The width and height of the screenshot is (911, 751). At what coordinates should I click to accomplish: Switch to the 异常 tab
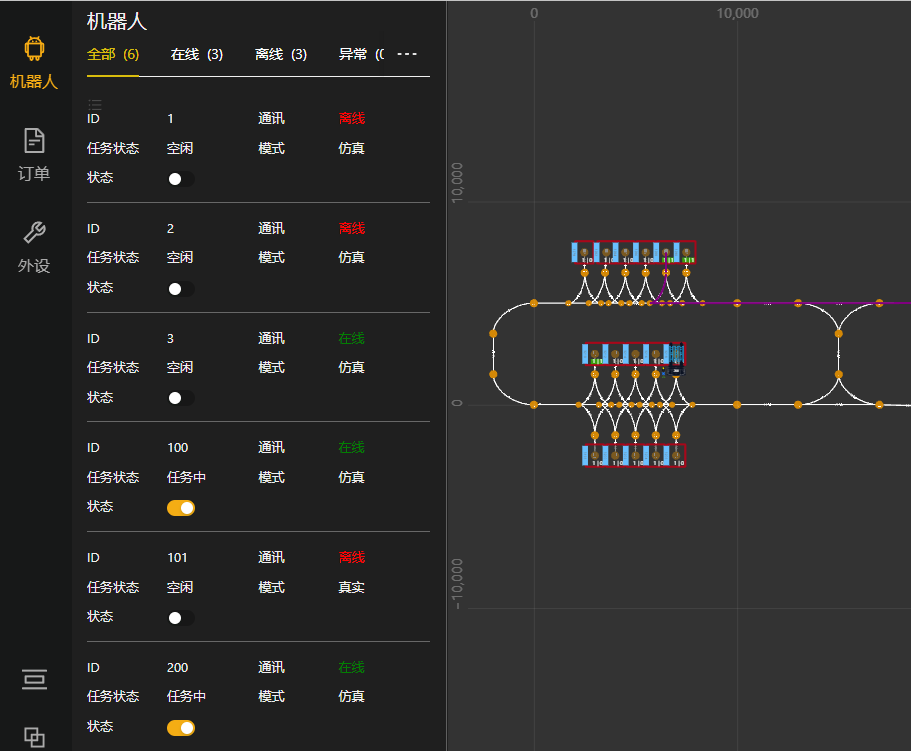point(361,55)
